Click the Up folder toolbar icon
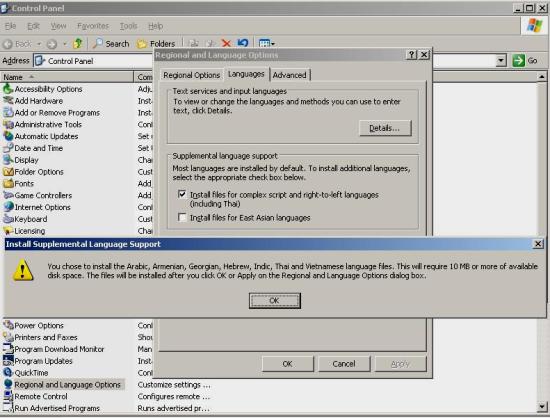 point(78,43)
